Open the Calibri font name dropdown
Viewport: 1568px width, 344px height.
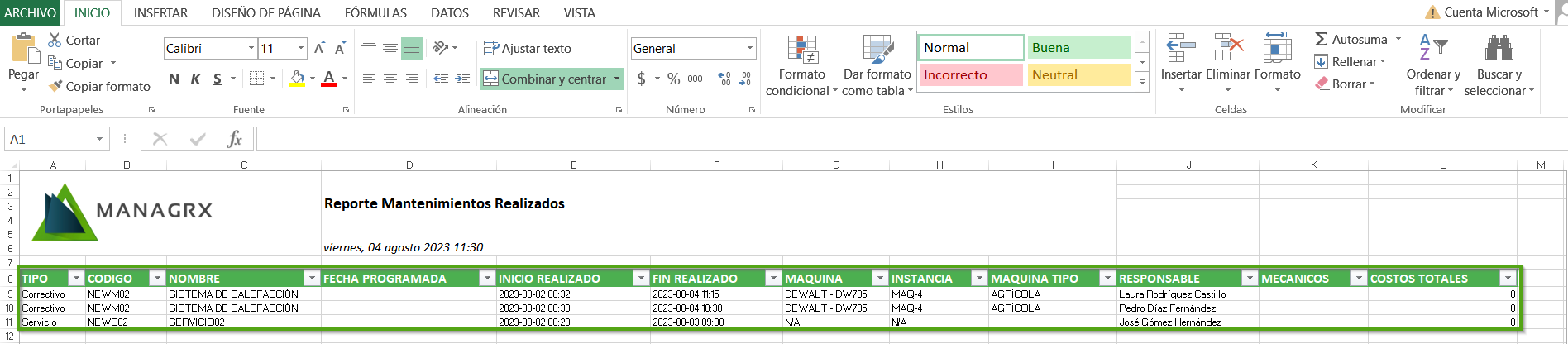point(251,49)
